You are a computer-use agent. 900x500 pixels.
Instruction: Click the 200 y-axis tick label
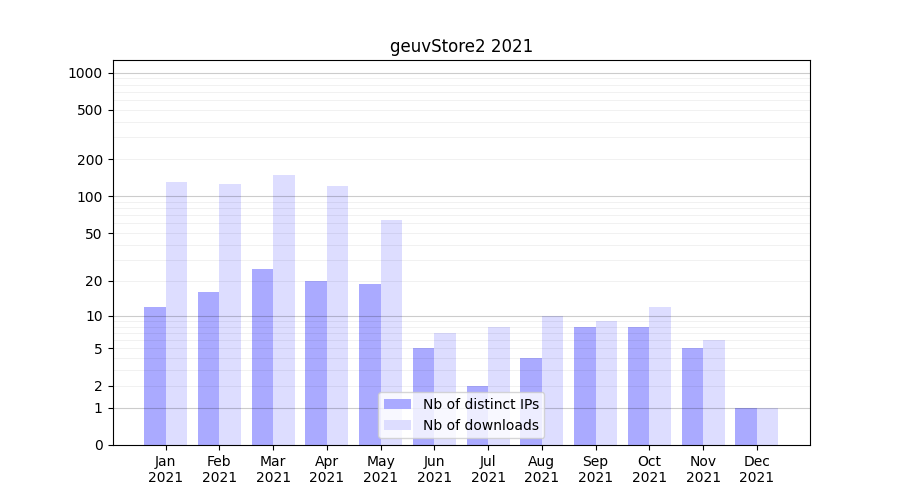click(x=91, y=160)
